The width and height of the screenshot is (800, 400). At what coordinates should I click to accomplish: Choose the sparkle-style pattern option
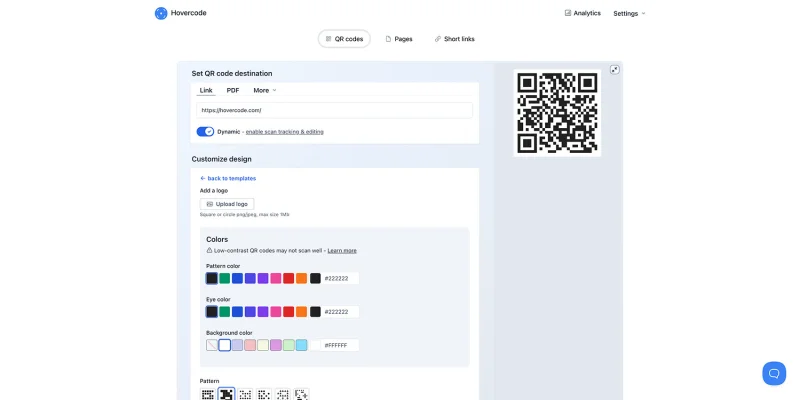pos(301,394)
